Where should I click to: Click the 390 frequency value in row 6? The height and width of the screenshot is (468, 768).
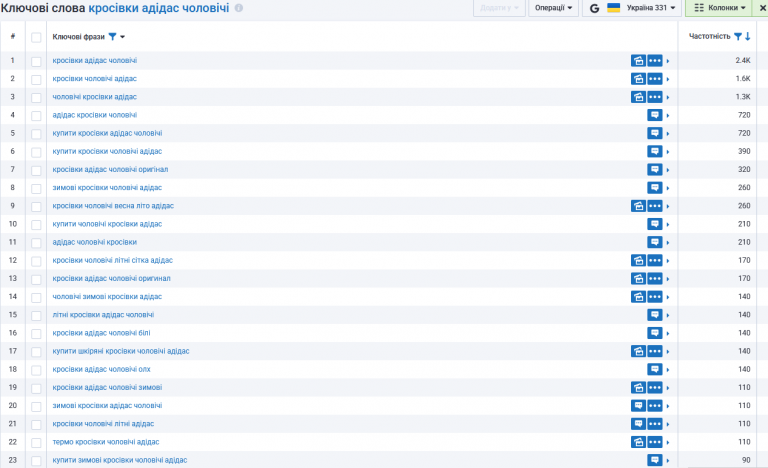(744, 151)
